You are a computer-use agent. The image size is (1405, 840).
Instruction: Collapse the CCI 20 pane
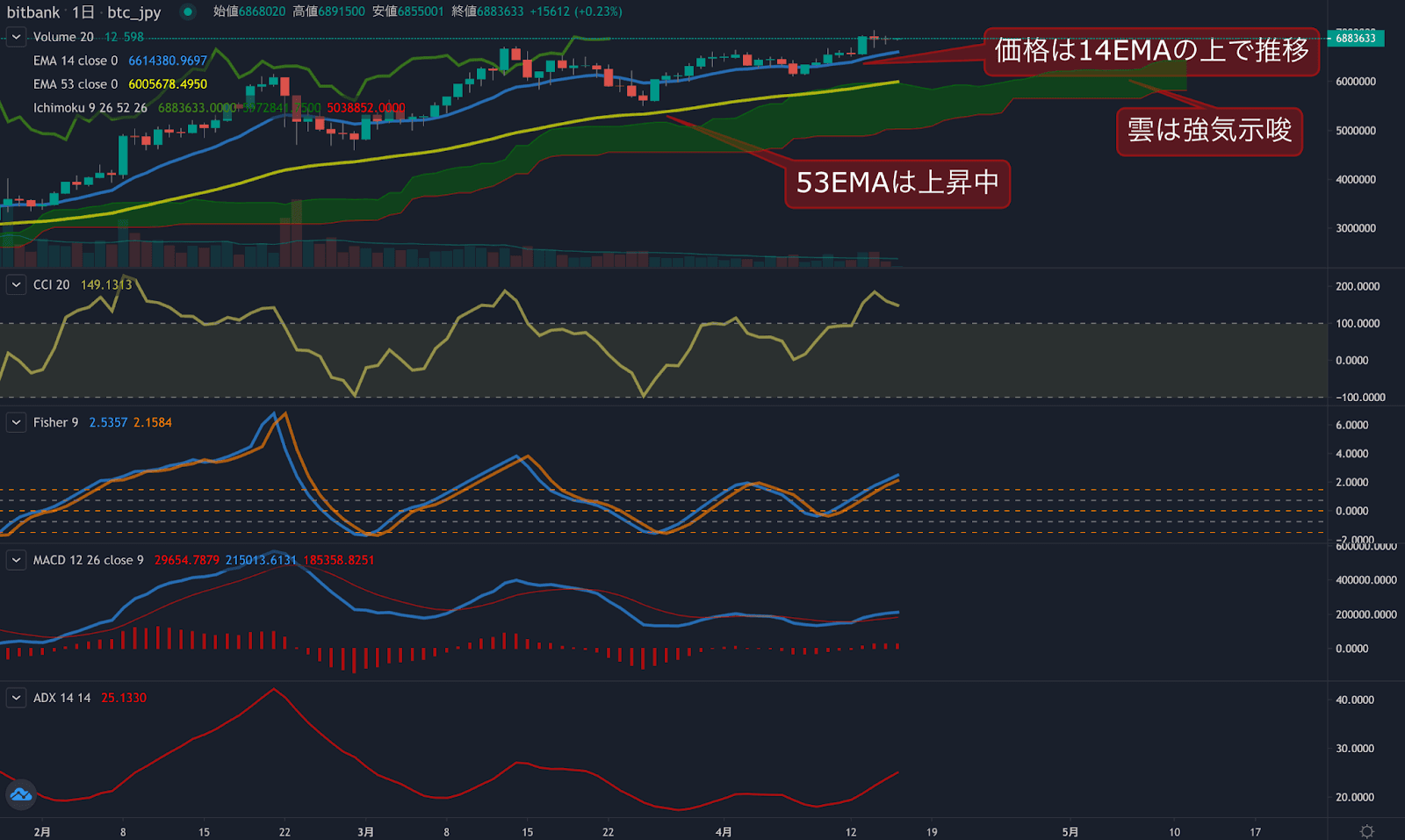pyautogui.click(x=16, y=285)
